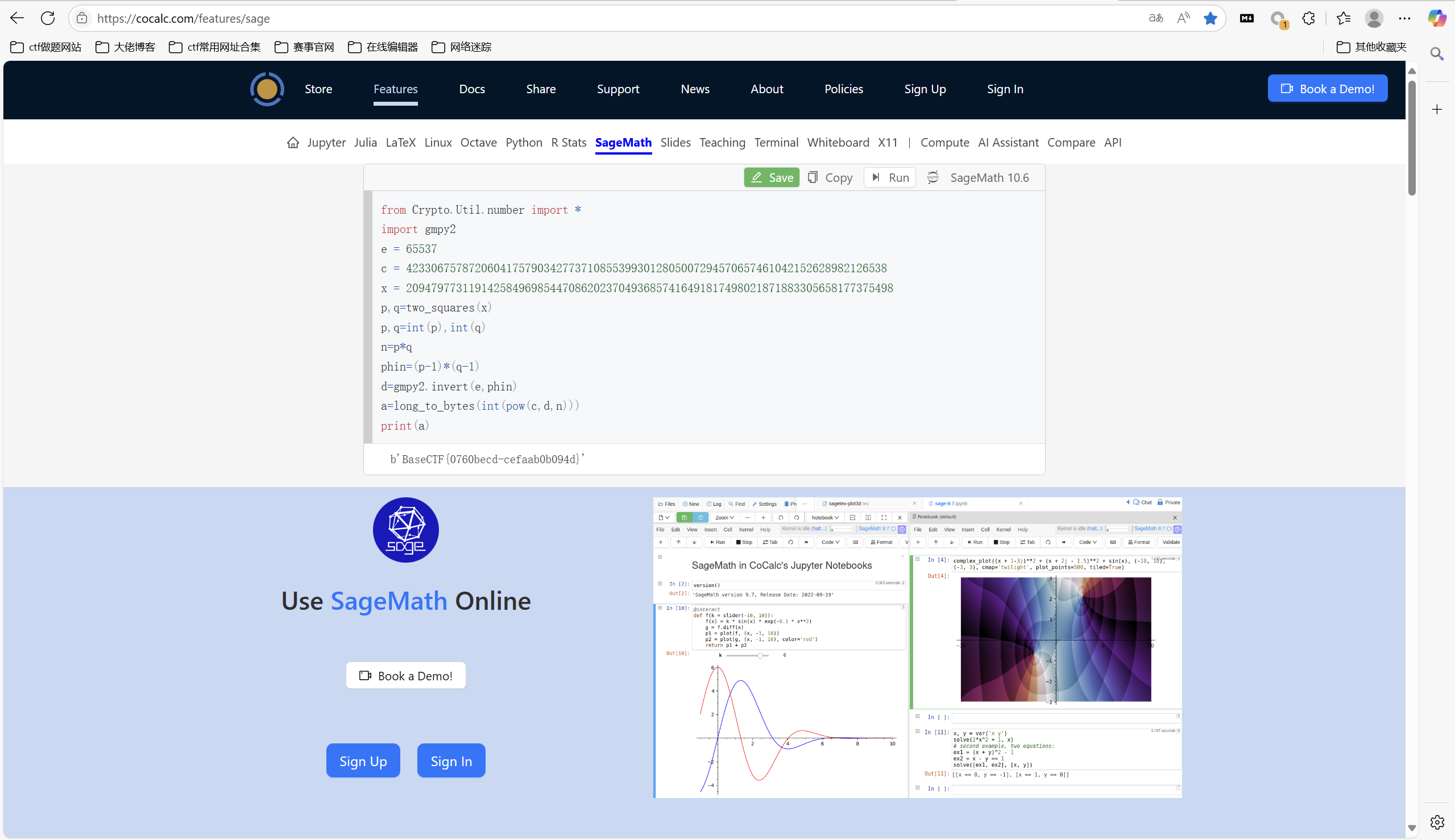Viewport: 1455px width, 840px height.
Task: Switch to the Octave feature tab
Action: [478, 143]
